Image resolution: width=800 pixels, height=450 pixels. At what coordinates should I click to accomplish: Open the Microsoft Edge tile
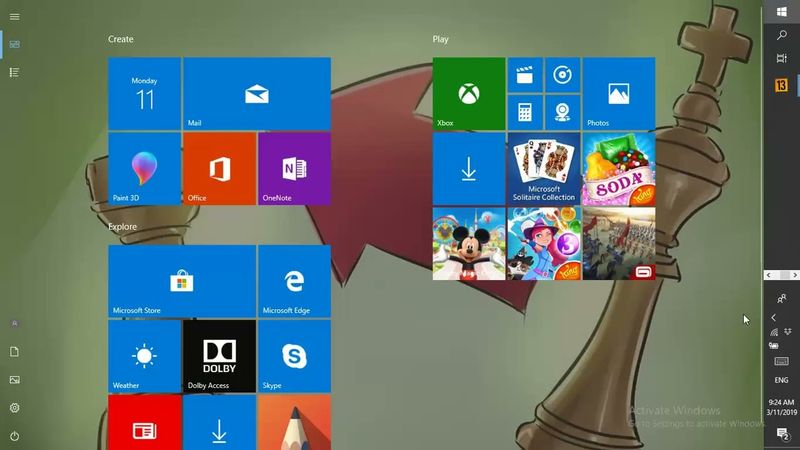click(x=294, y=281)
